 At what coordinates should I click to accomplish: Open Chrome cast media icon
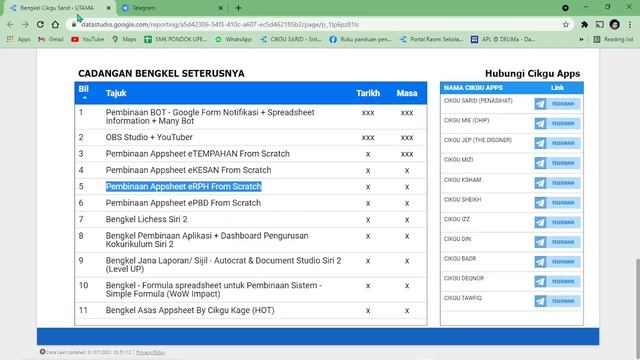click(599, 24)
